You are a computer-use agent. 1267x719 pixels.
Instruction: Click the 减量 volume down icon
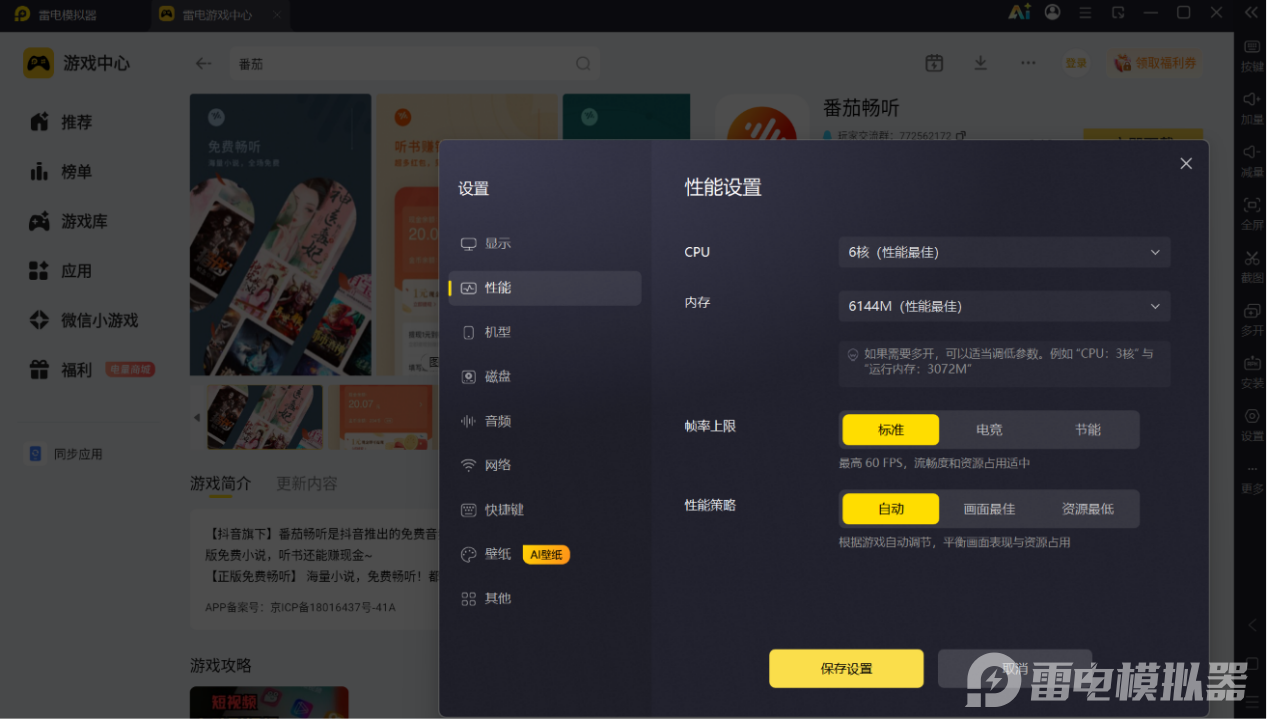pos(1252,160)
